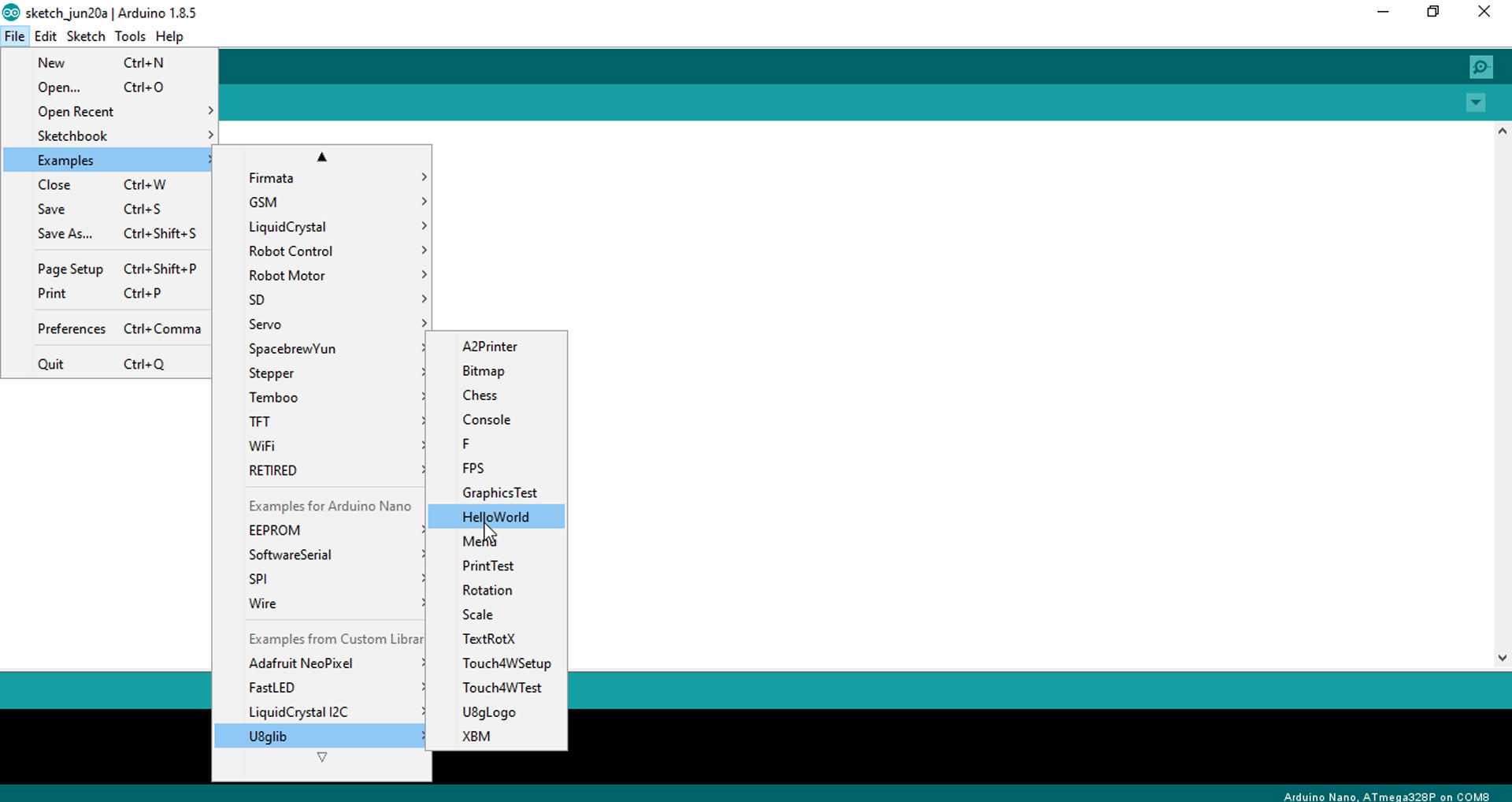The width and height of the screenshot is (1512, 802).
Task: Open the GraphicsTest example
Action: pos(496,494)
